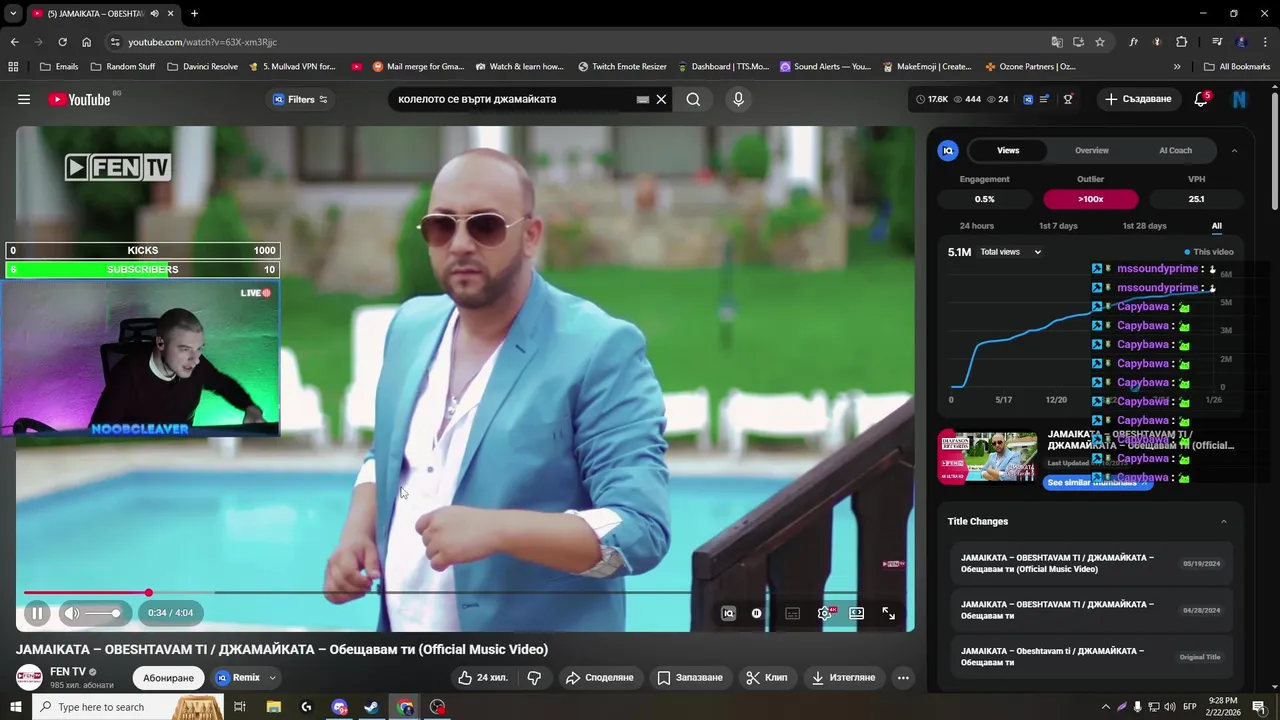Image resolution: width=1280 pixels, height=720 pixels.
Task: Expand the dropdown arrow next to Remix
Action: (x=272, y=677)
